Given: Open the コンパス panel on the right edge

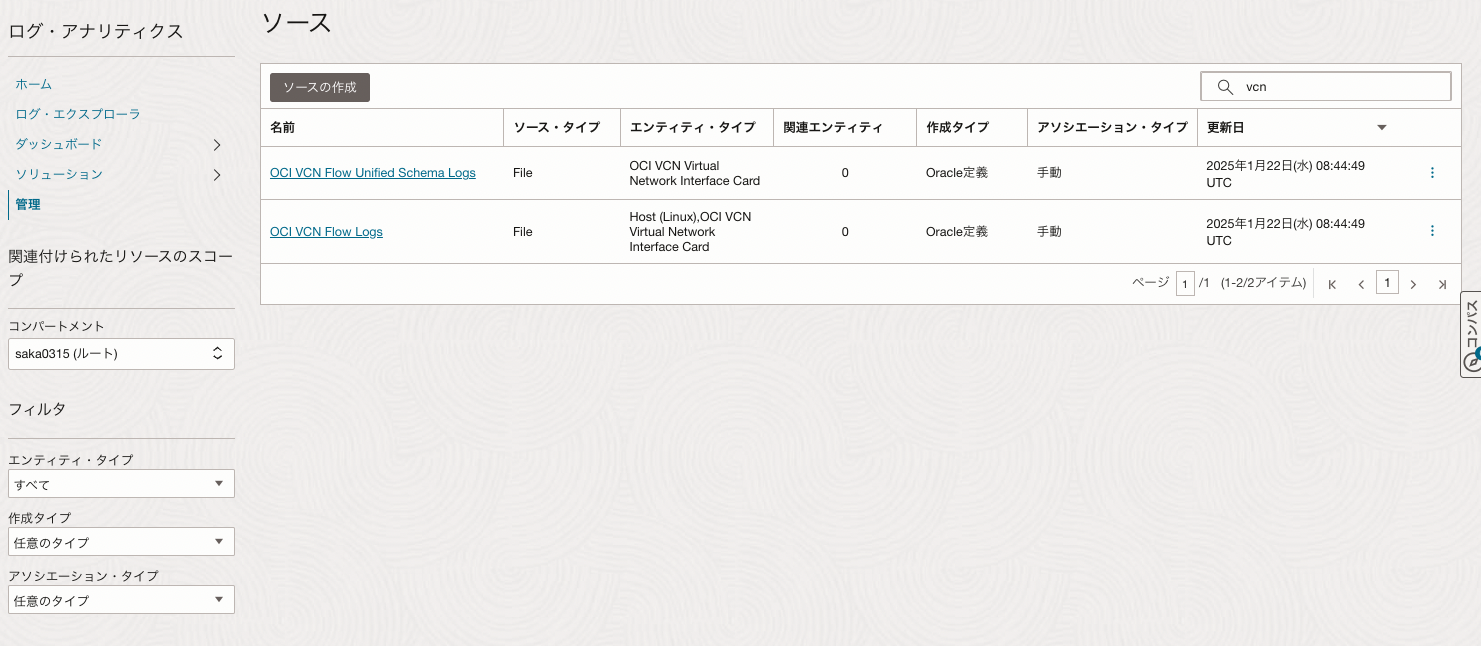Looking at the screenshot, I should point(1470,335).
